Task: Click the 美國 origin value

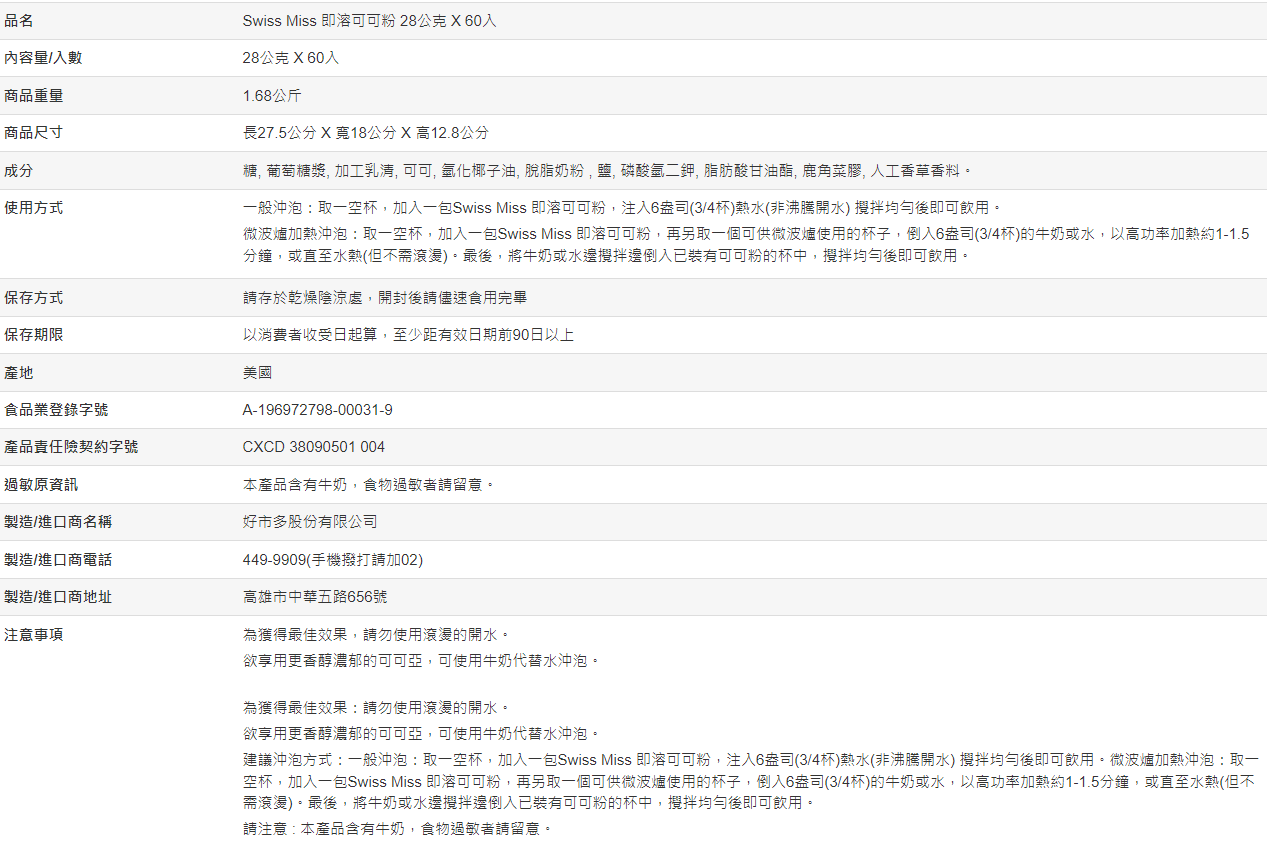Action: 257,373
